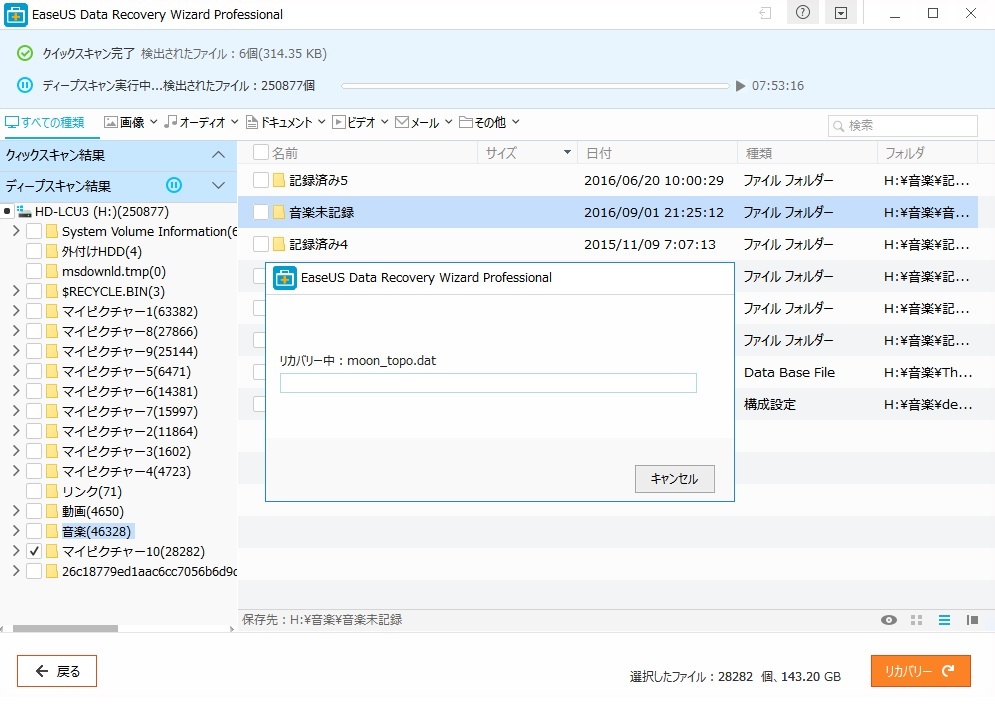
Task: Tick checkbox for 音楽未記録 row
Action: tap(260, 212)
